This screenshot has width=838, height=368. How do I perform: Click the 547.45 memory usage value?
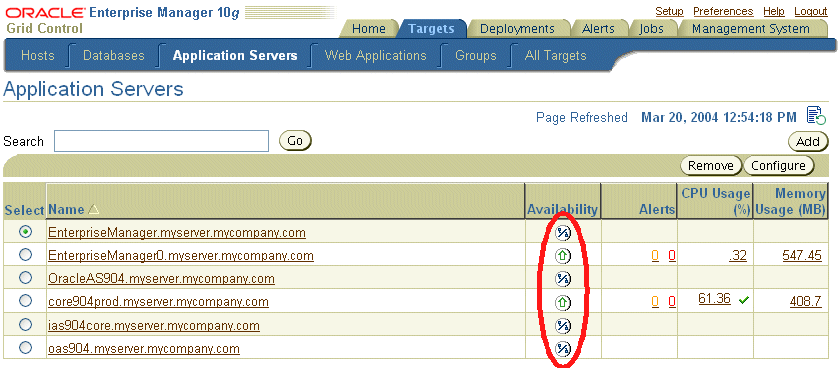tap(802, 256)
